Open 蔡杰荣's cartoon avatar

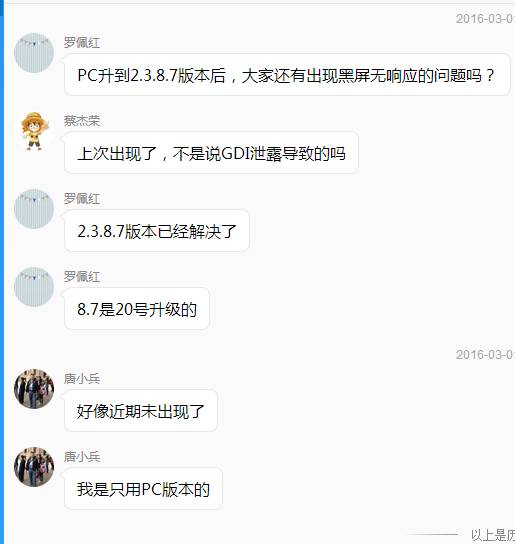34,131
